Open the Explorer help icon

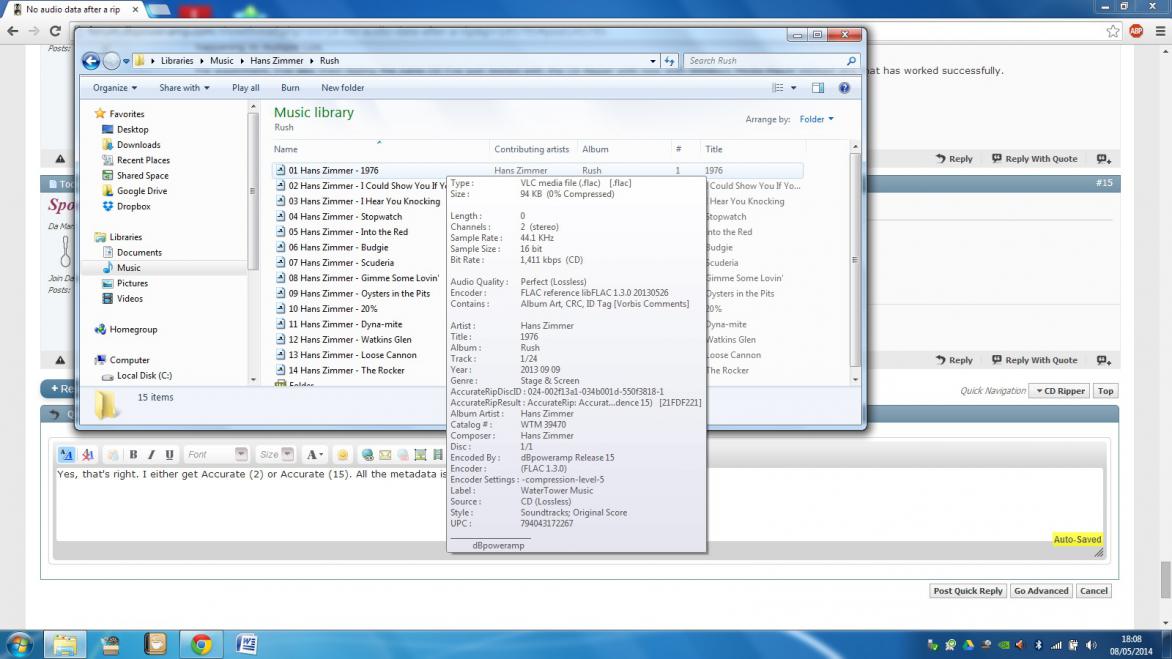coord(844,88)
